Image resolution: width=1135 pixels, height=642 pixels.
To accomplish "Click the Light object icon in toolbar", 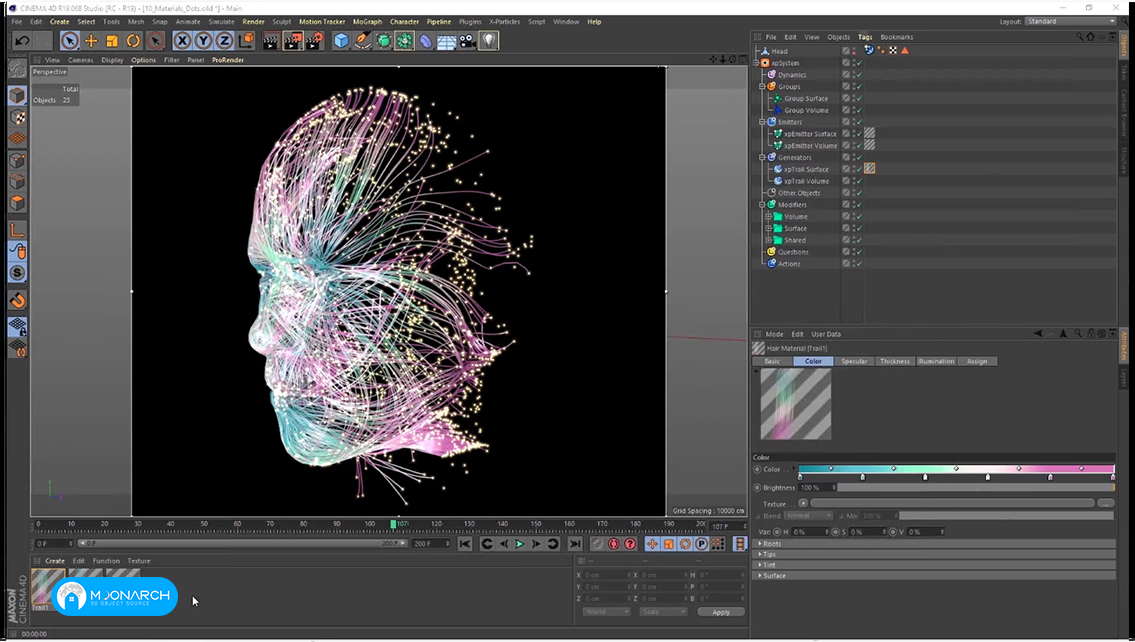I will tap(489, 41).
